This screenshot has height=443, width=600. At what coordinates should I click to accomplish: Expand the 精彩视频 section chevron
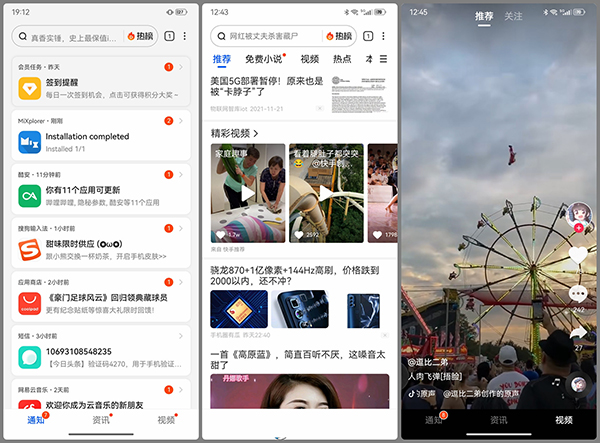[x=255, y=133]
